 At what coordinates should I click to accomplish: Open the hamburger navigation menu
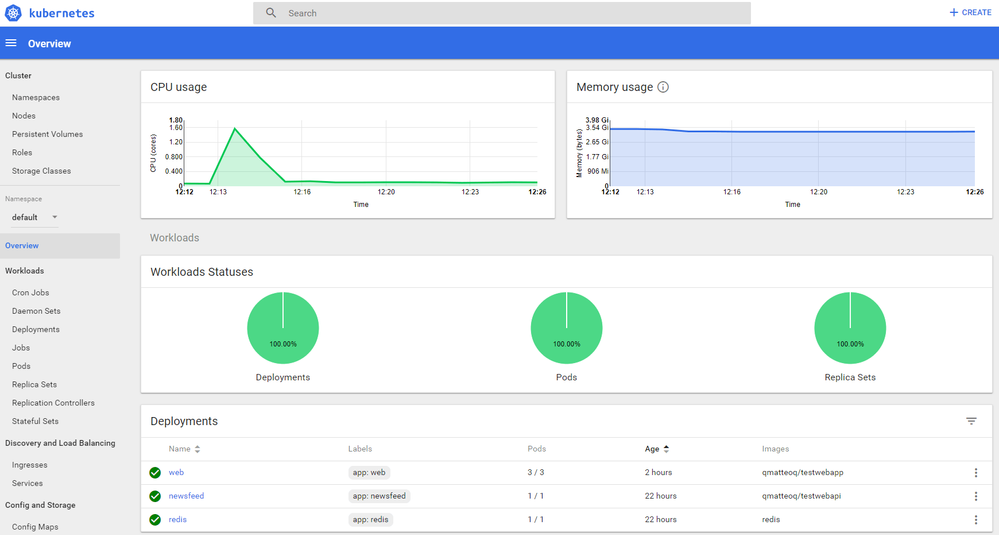click(x=11, y=43)
